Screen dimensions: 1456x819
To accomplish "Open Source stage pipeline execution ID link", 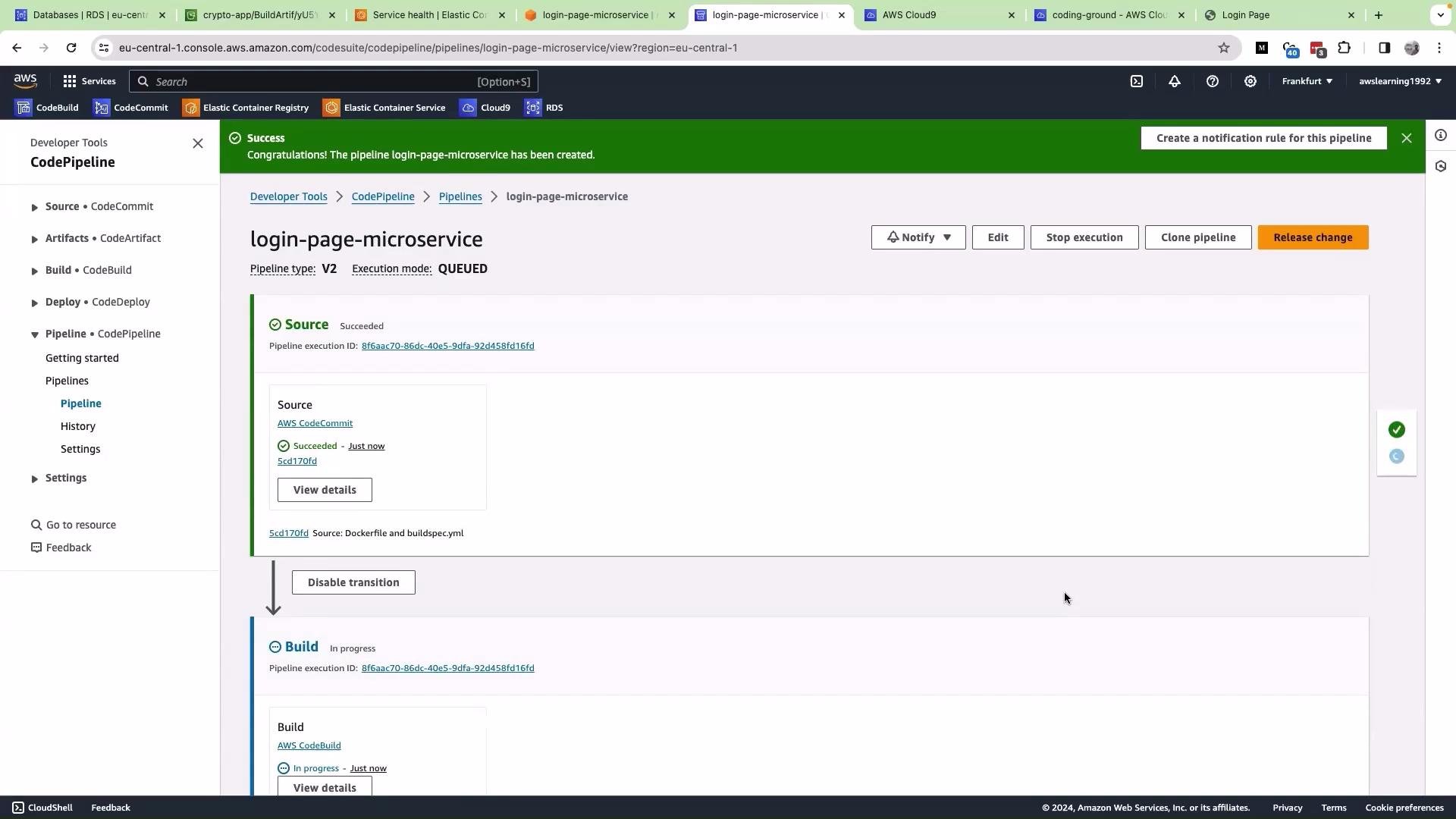I will point(447,346).
